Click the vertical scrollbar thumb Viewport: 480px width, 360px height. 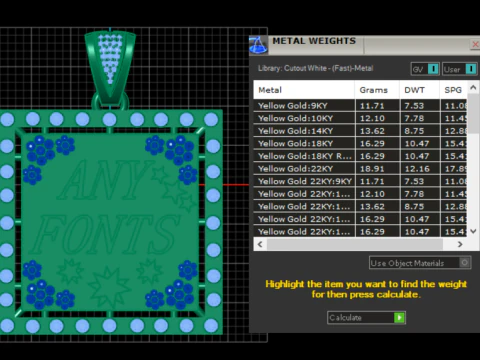click(473, 113)
